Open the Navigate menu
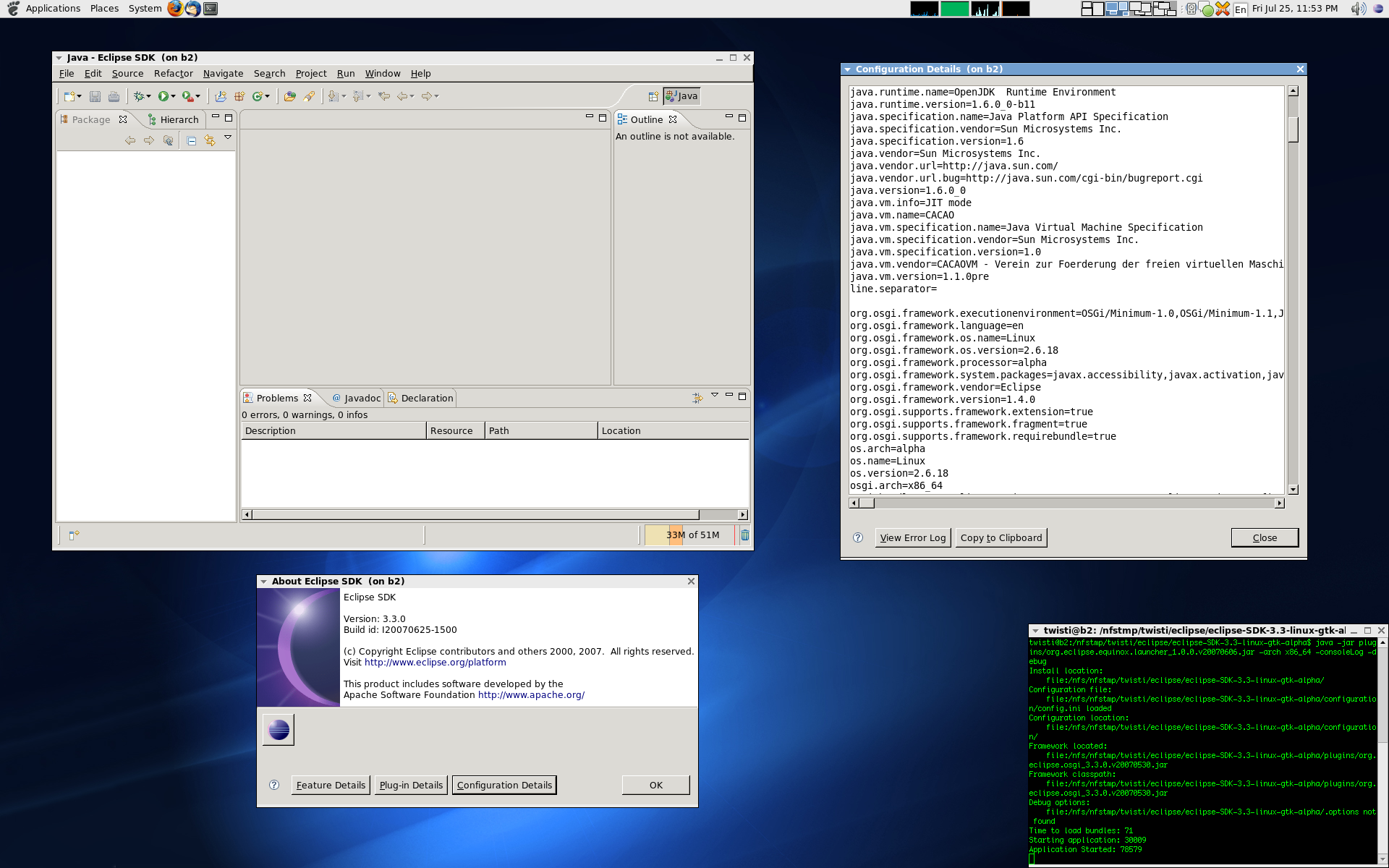 [223, 73]
